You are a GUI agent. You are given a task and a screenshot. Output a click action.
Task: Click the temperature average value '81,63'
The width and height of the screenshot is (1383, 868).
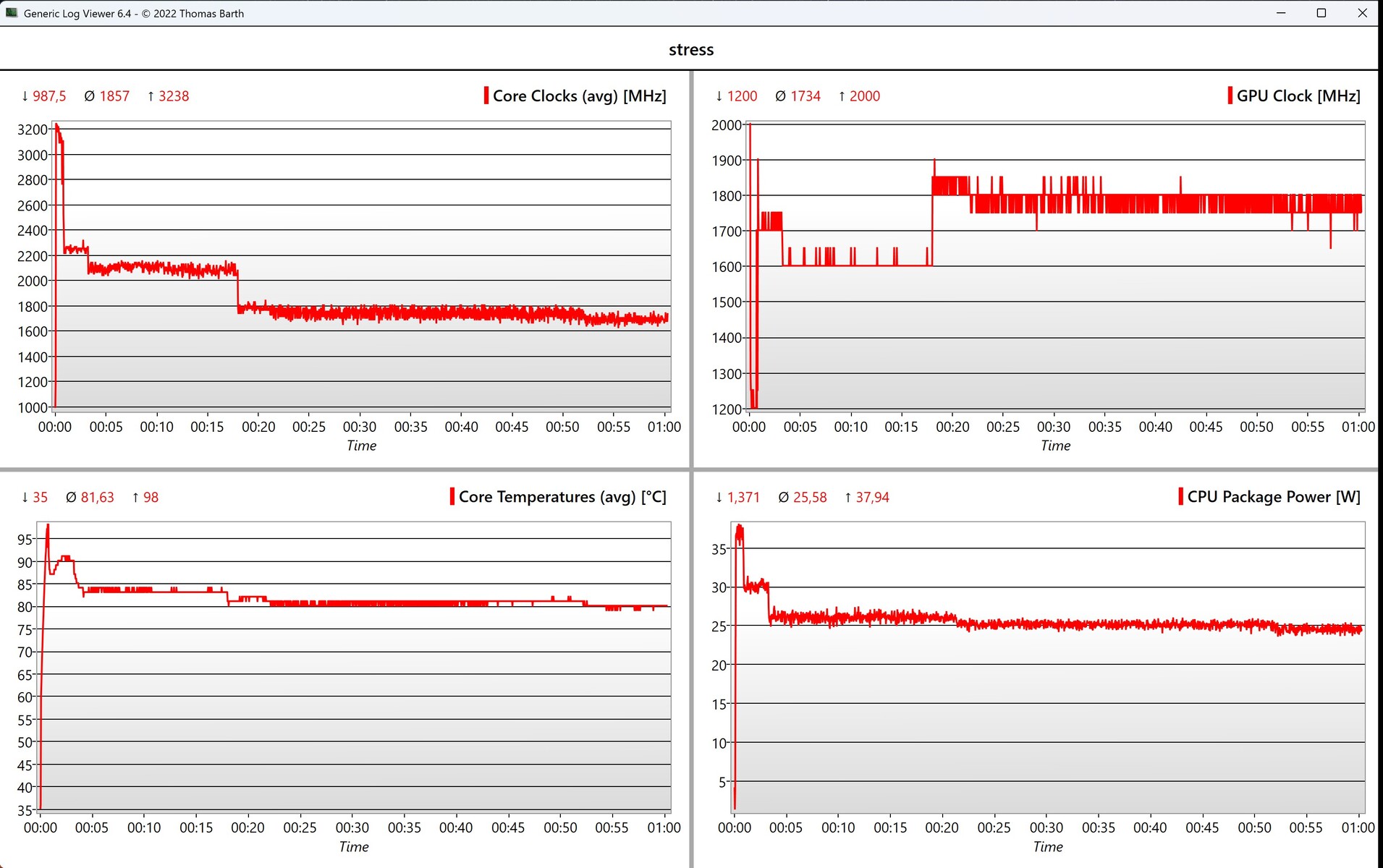98,498
